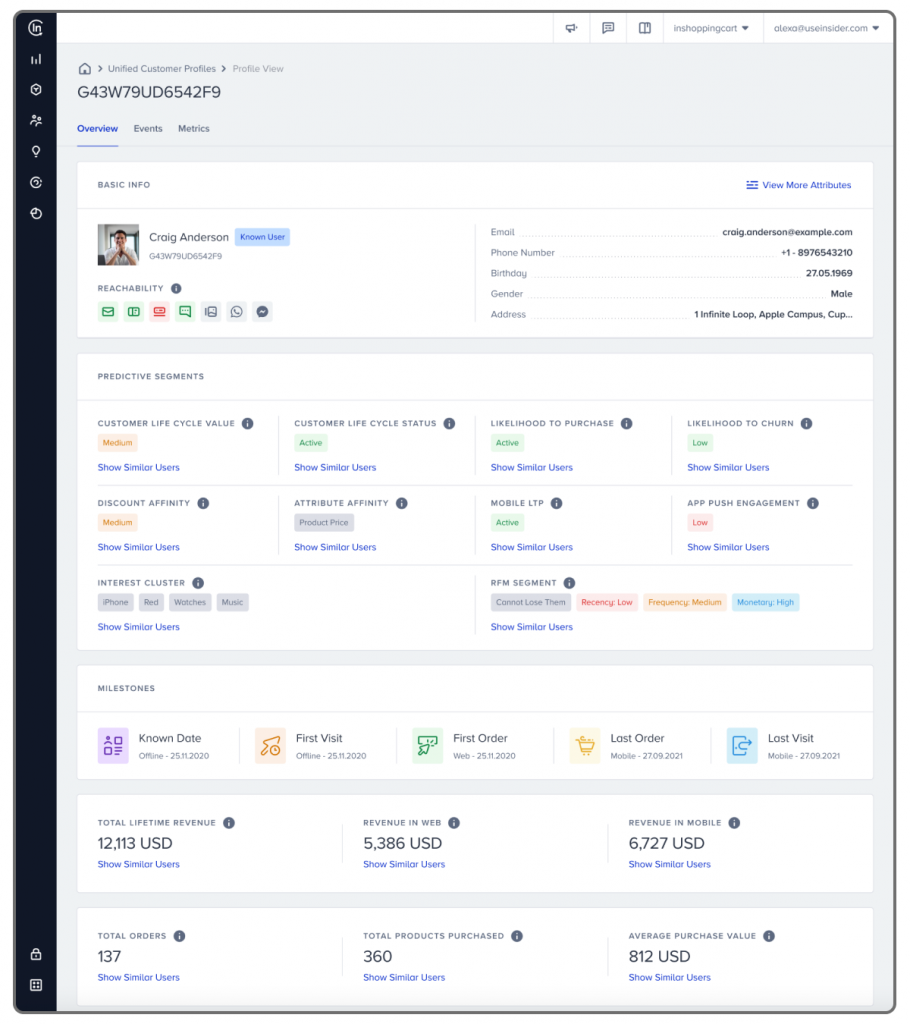Click the megaphone announcements icon
Screen dimensions: 910x1024
tap(571, 29)
